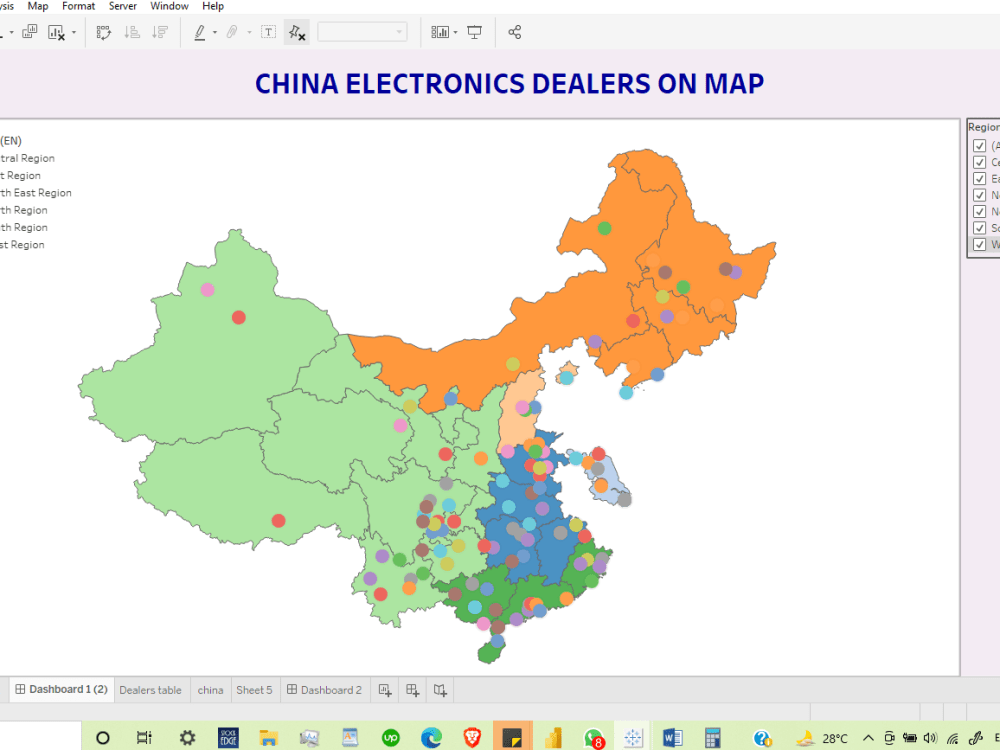Open Microsoft Word on the taskbar
Screen dimensions: 1000x750
(x=672, y=738)
